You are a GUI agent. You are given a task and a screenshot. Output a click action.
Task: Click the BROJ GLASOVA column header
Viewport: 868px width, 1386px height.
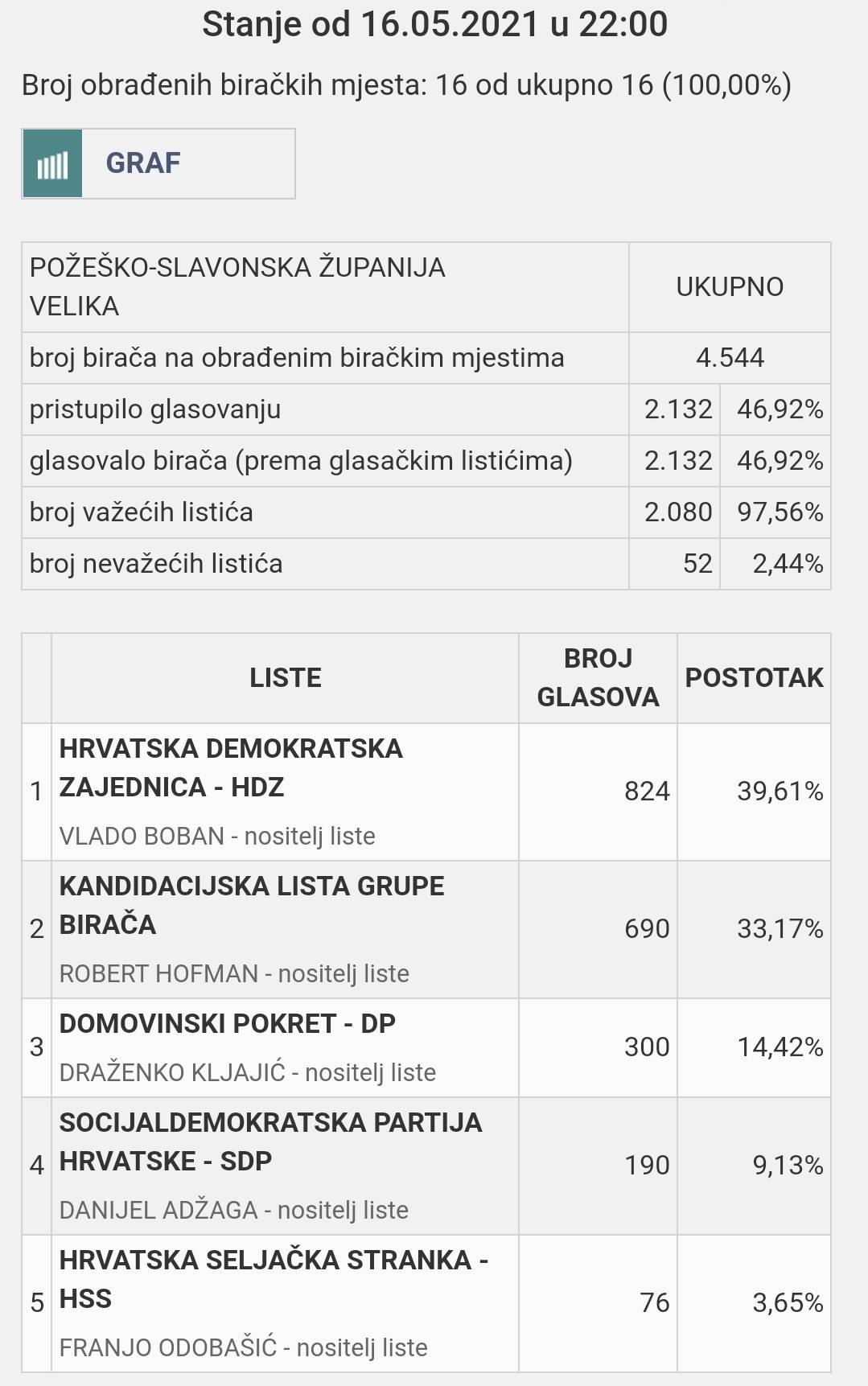(598, 677)
